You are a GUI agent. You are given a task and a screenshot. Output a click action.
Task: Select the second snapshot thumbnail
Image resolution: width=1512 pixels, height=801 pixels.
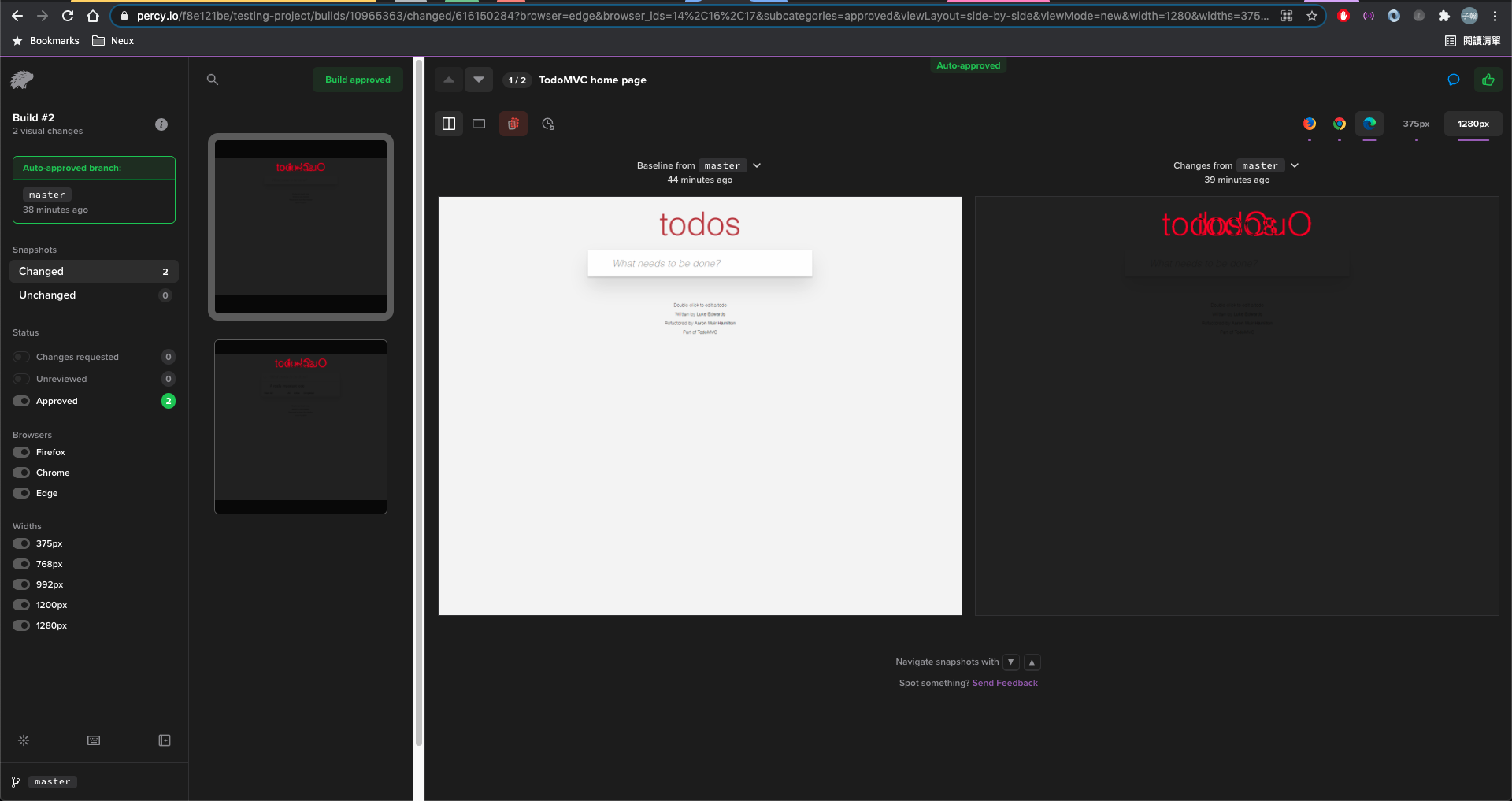click(x=301, y=427)
